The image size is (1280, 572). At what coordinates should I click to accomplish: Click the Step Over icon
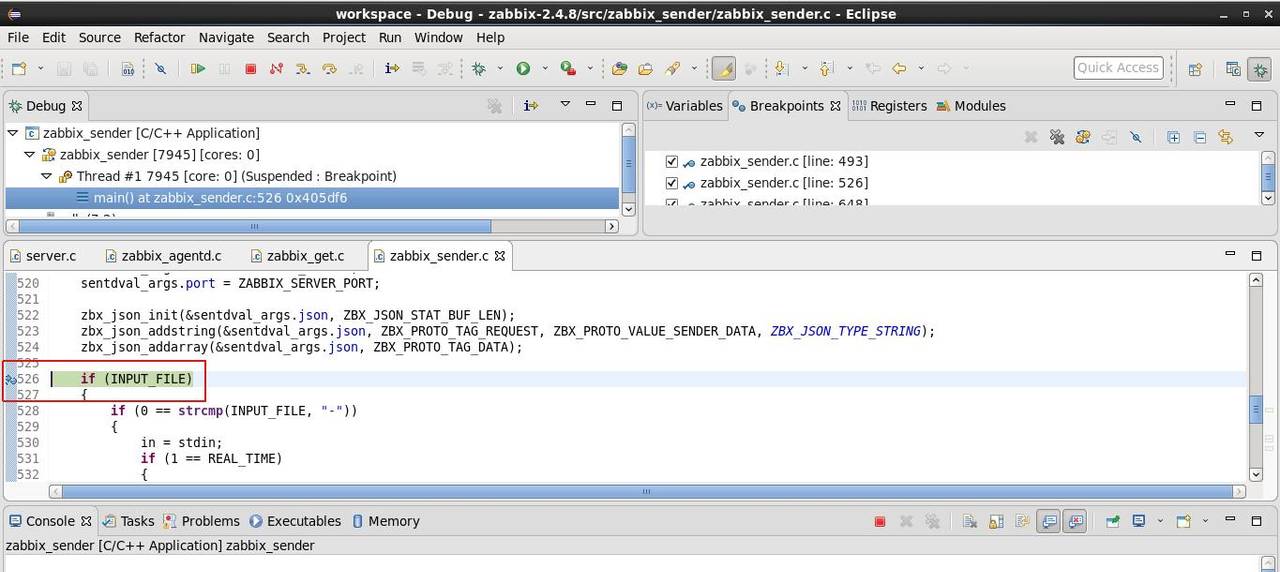click(x=328, y=69)
